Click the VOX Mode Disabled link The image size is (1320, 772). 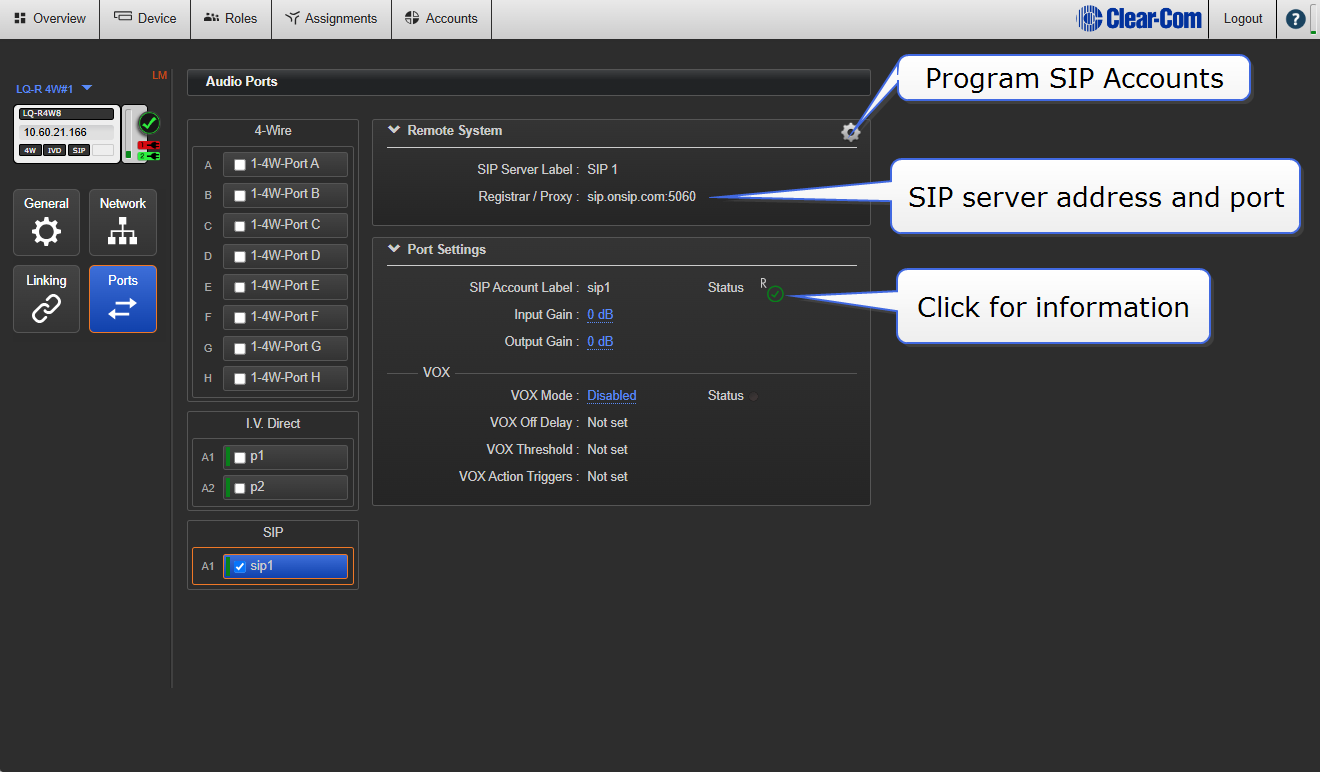pyautogui.click(x=611, y=396)
